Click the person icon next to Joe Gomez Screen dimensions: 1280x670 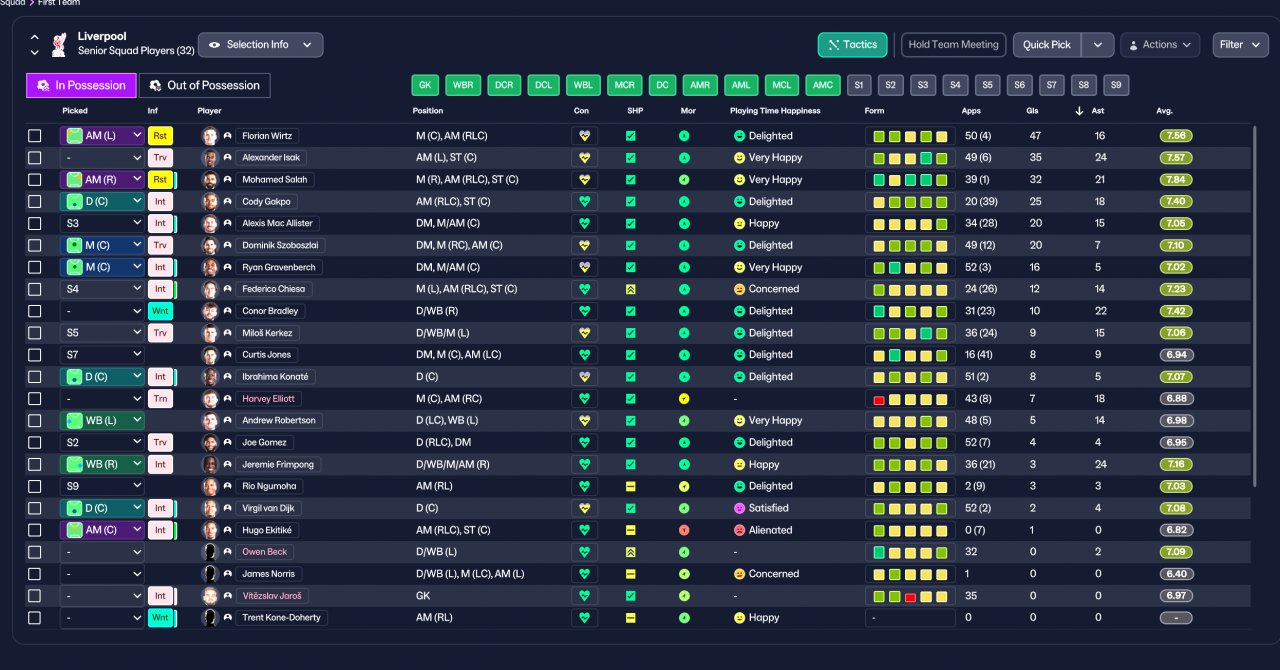click(227, 443)
